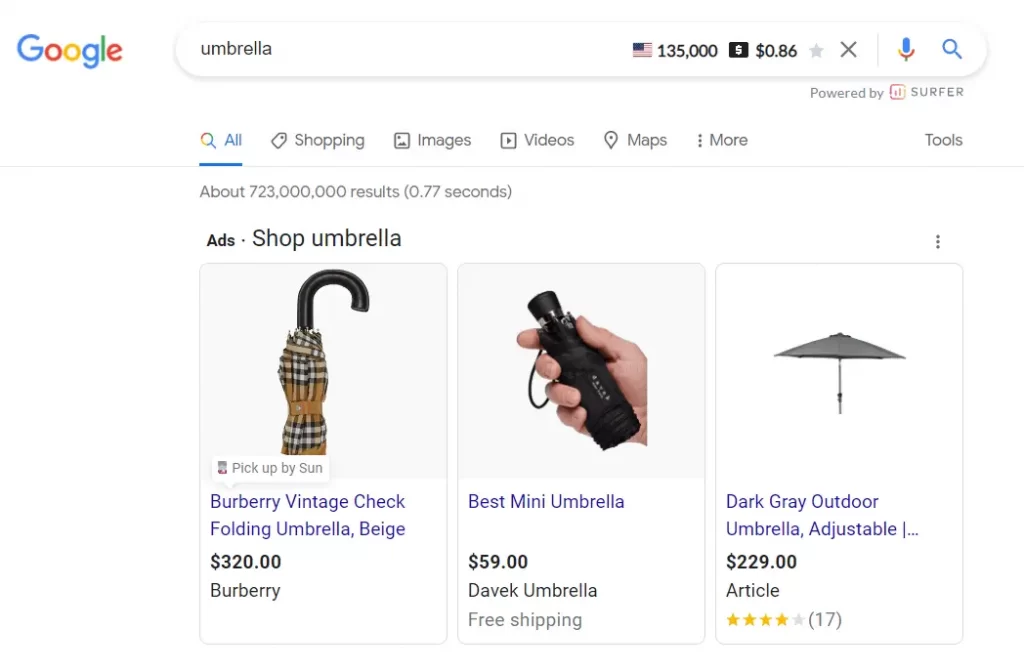Click the microphone voice search icon
This screenshot has height=671, width=1024.
pyautogui.click(x=906, y=50)
